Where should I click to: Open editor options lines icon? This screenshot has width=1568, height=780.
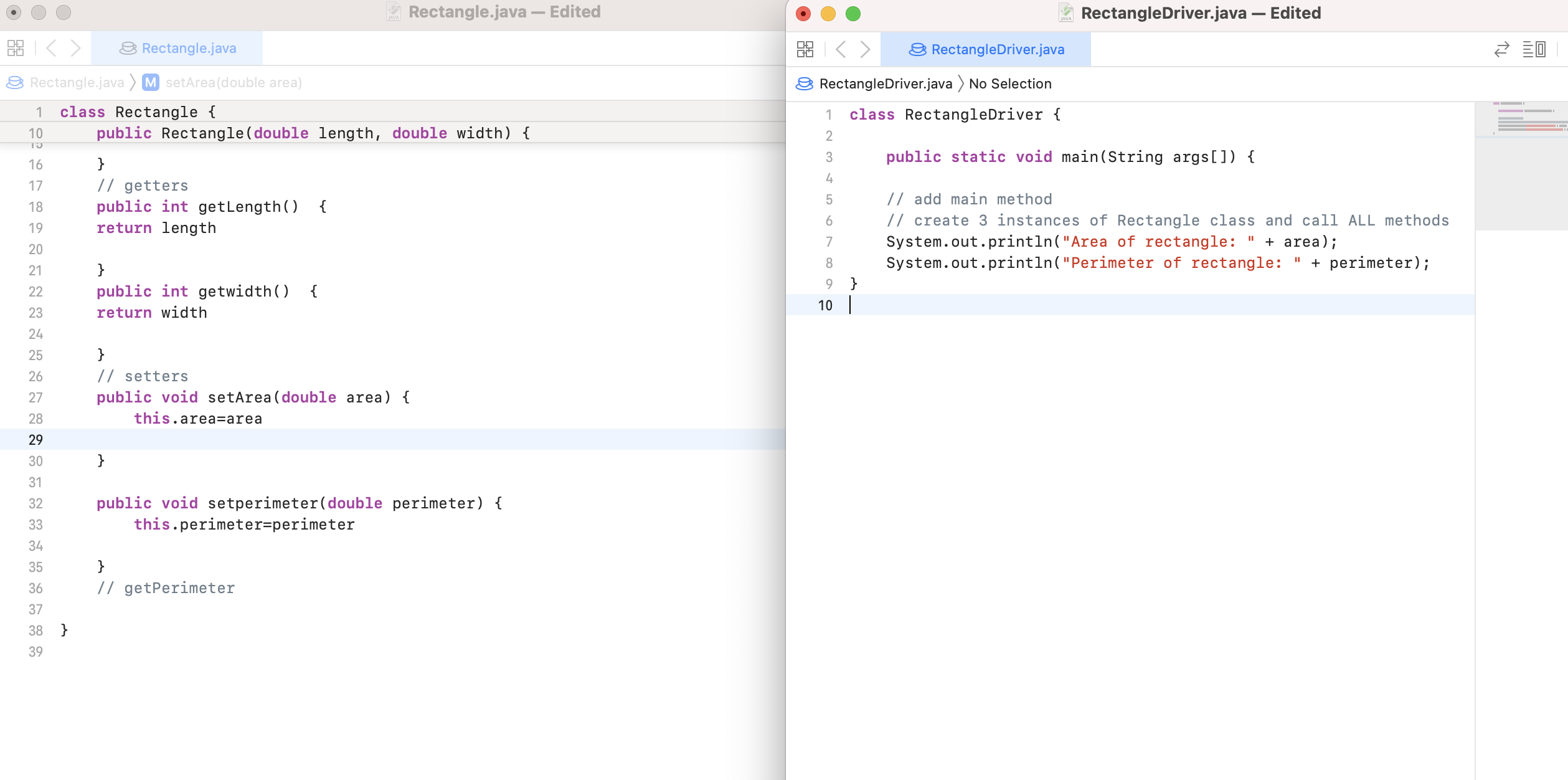(x=1534, y=49)
